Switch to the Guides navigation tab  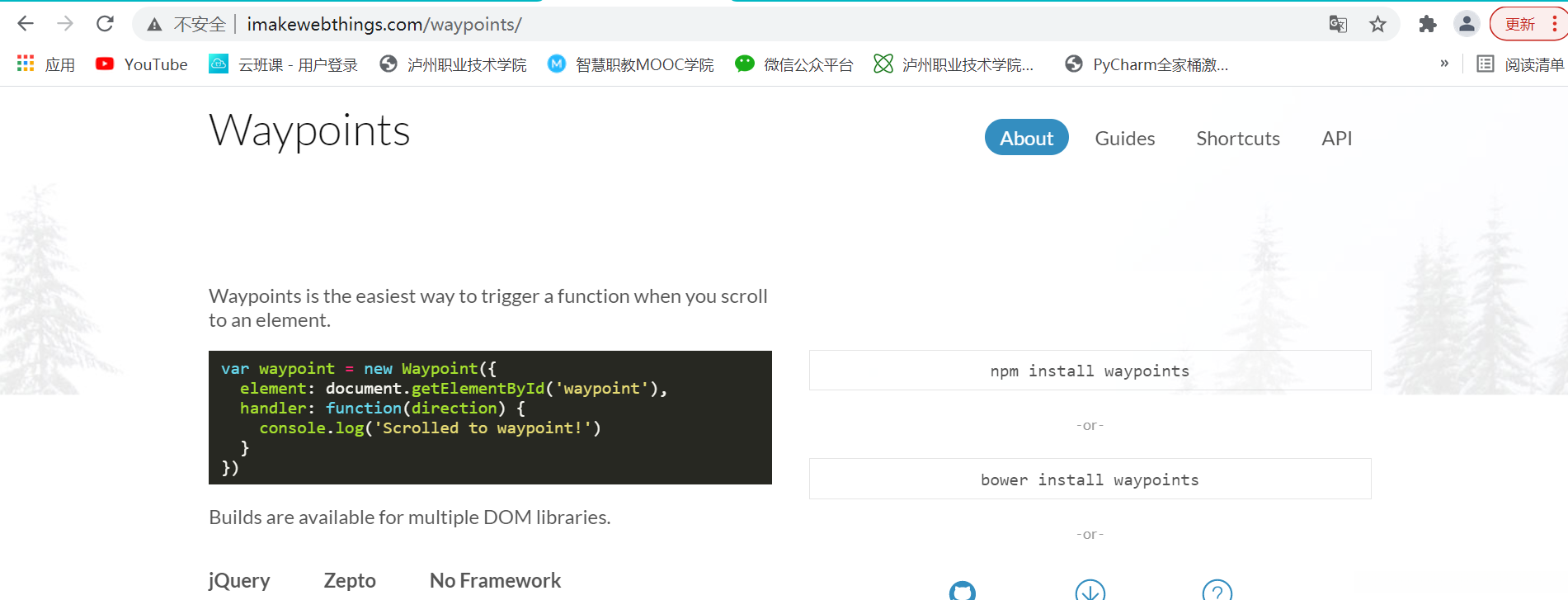(x=1124, y=138)
